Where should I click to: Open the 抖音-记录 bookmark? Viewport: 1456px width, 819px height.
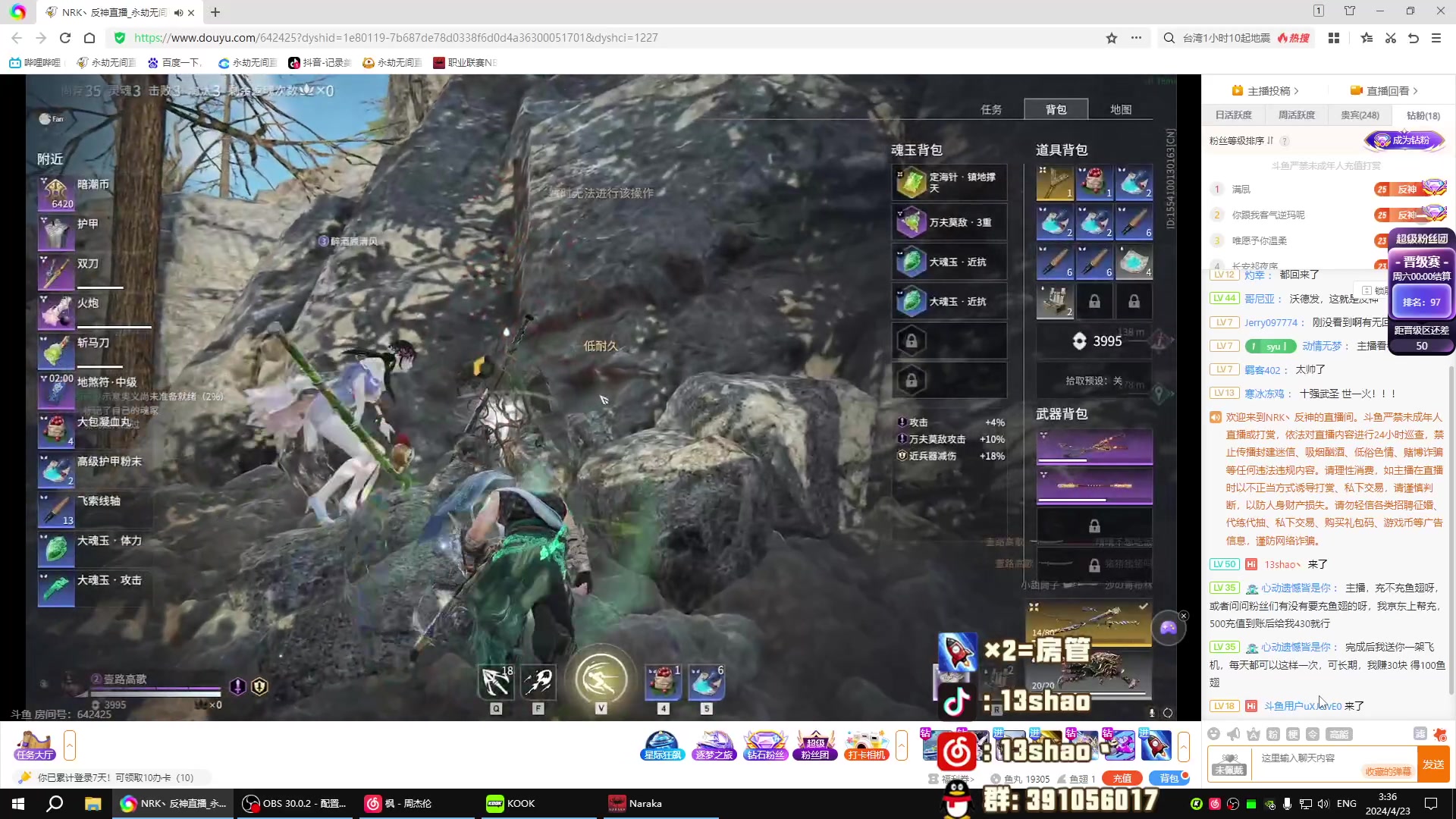point(319,62)
